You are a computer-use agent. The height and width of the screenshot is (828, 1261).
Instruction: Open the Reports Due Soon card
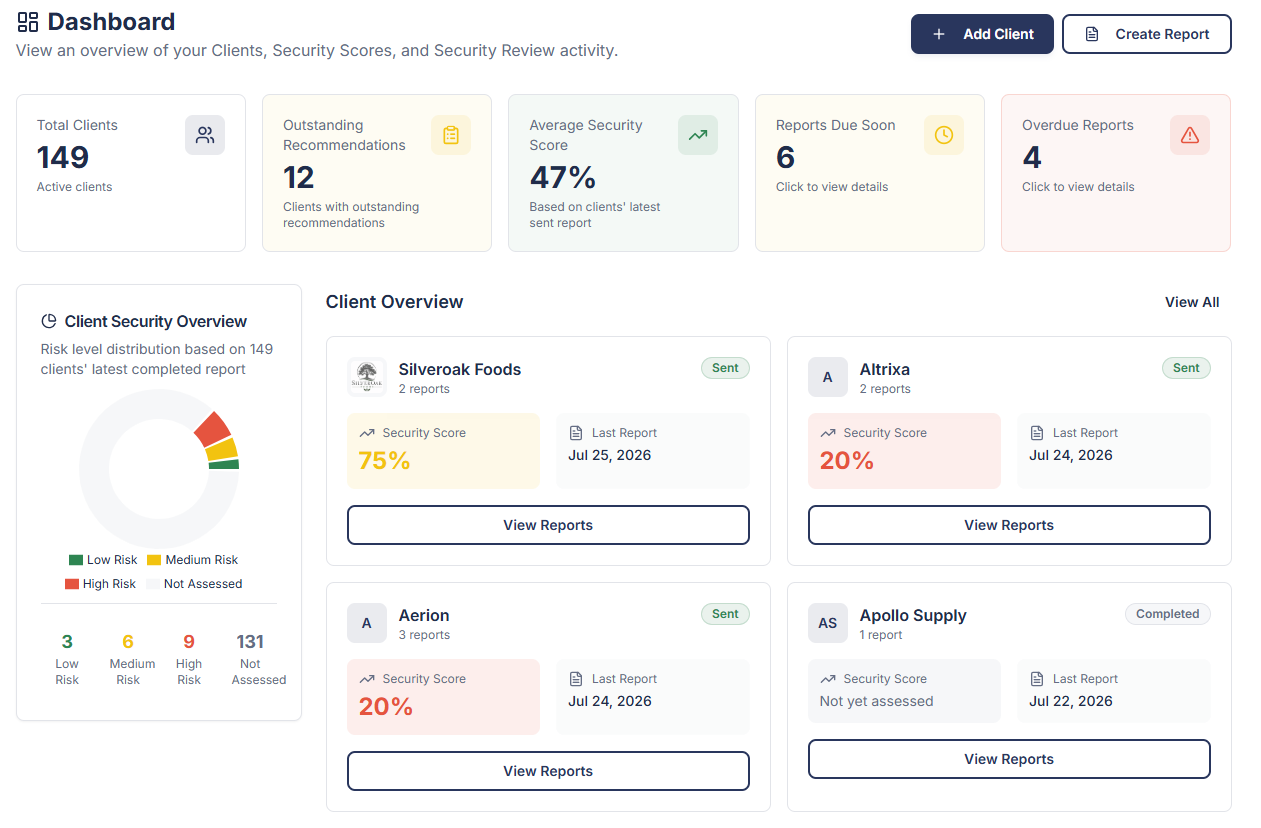click(870, 173)
